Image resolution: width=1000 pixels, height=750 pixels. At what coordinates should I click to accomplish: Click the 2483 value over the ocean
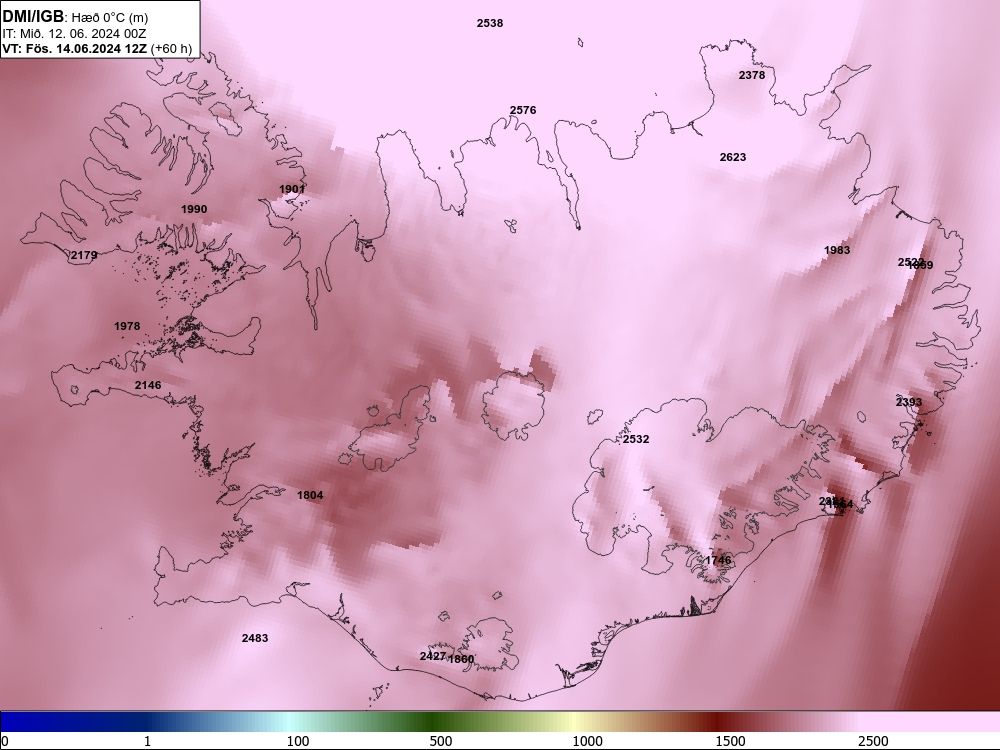[x=255, y=638]
